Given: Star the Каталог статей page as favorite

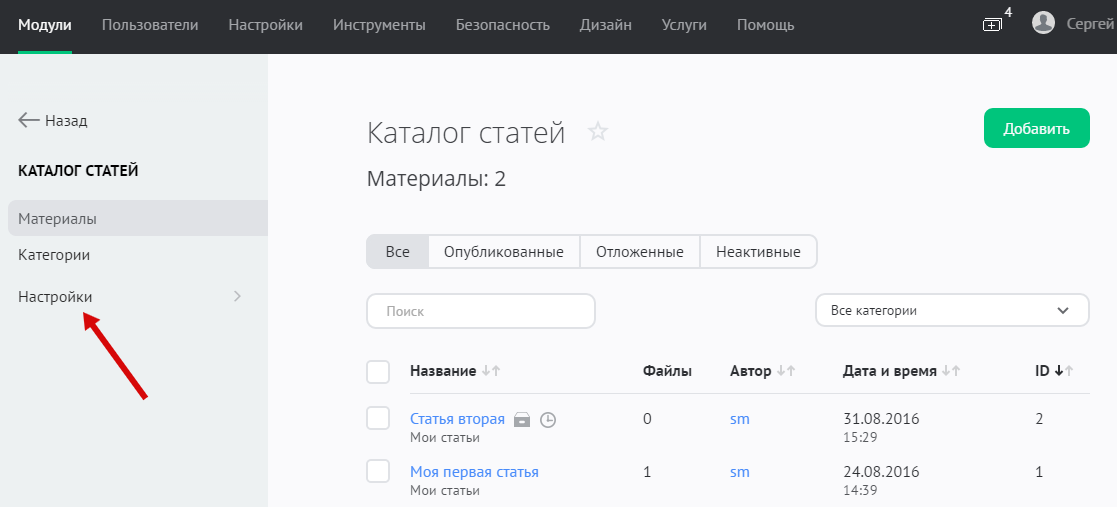Looking at the screenshot, I should click(598, 132).
